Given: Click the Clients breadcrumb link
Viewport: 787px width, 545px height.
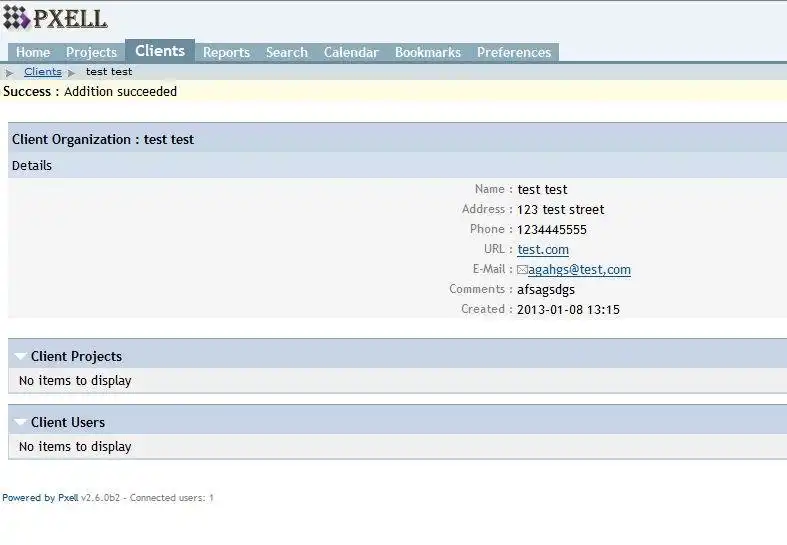Looking at the screenshot, I should [x=43, y=72].
